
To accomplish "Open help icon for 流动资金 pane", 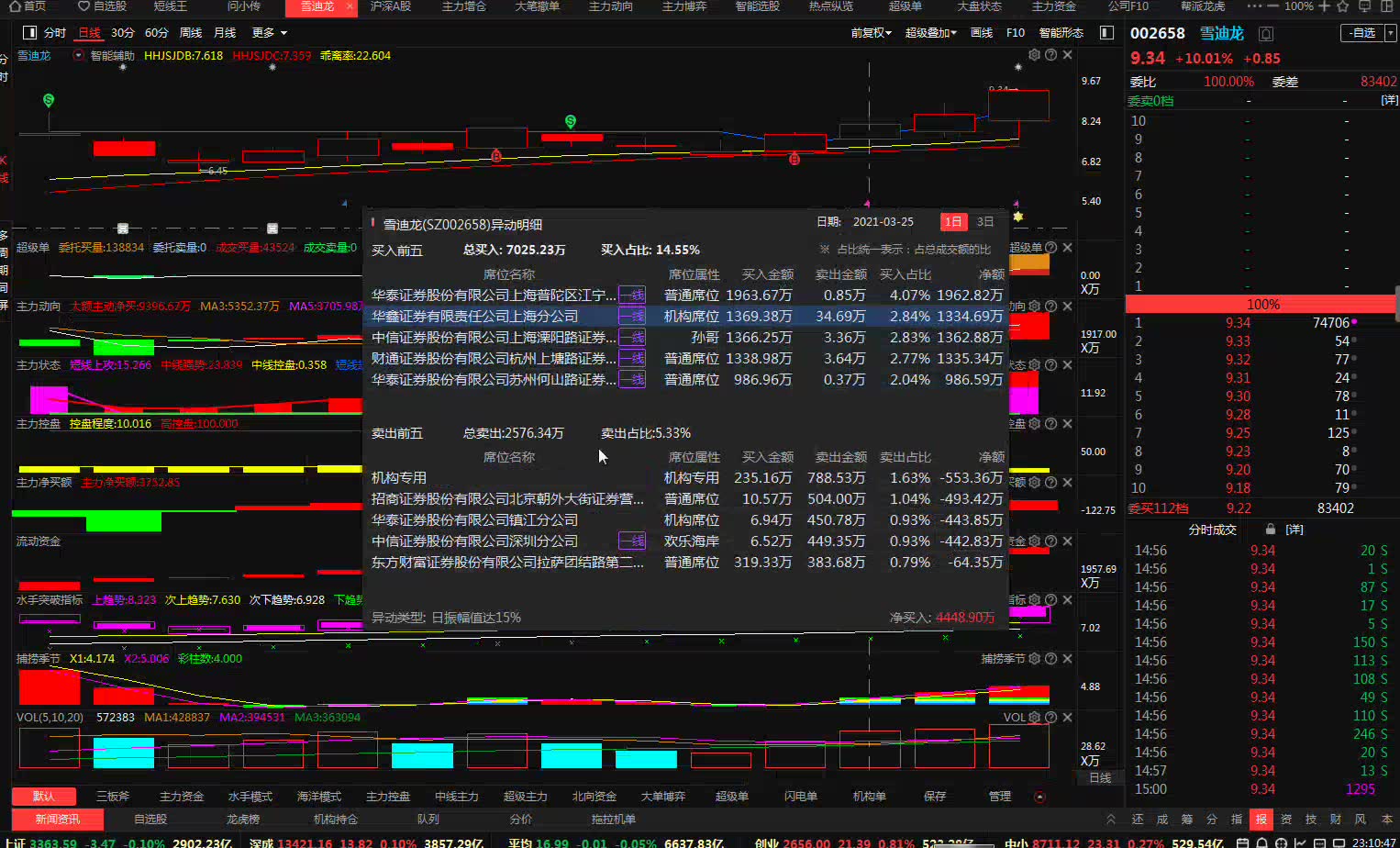I will coord(1051,541).
